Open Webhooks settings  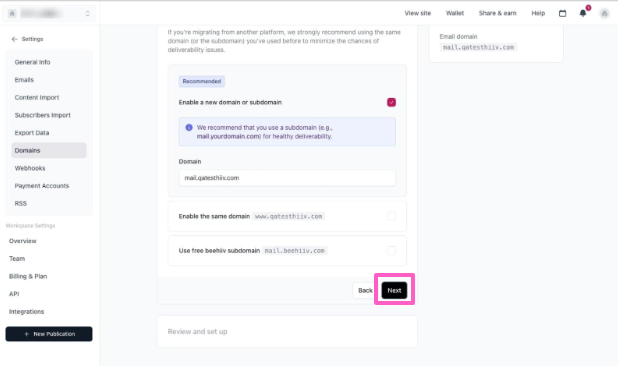(49, 168)
